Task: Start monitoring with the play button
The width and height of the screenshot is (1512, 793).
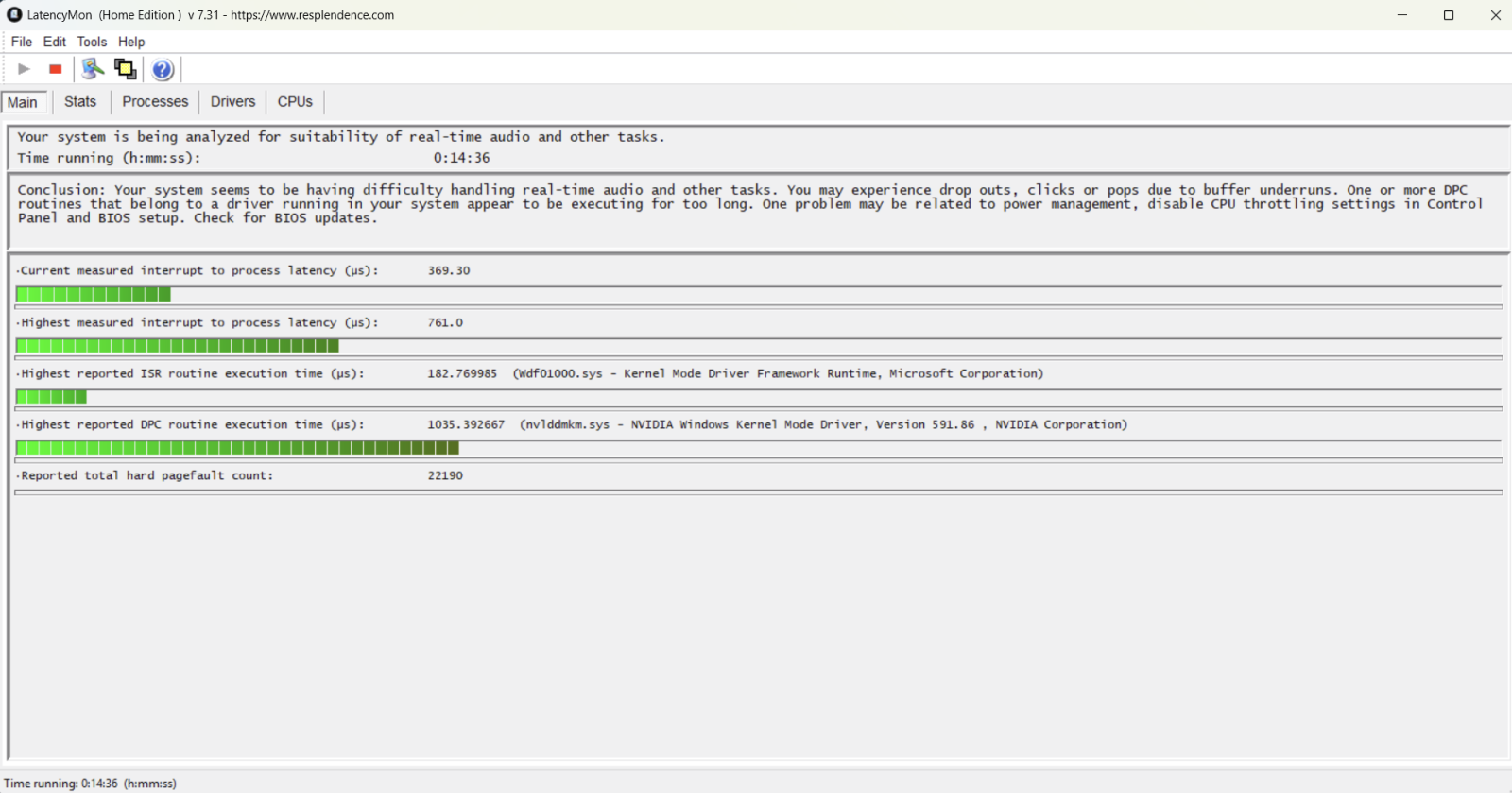Action: (25, 69)
